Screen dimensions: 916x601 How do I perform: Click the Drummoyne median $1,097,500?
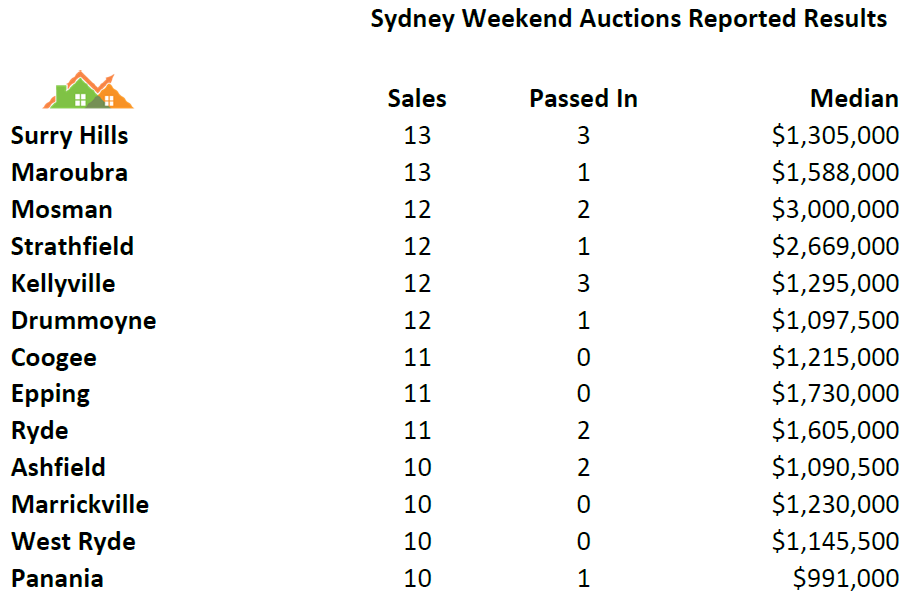pyautogui.click(x=835, y=320)
